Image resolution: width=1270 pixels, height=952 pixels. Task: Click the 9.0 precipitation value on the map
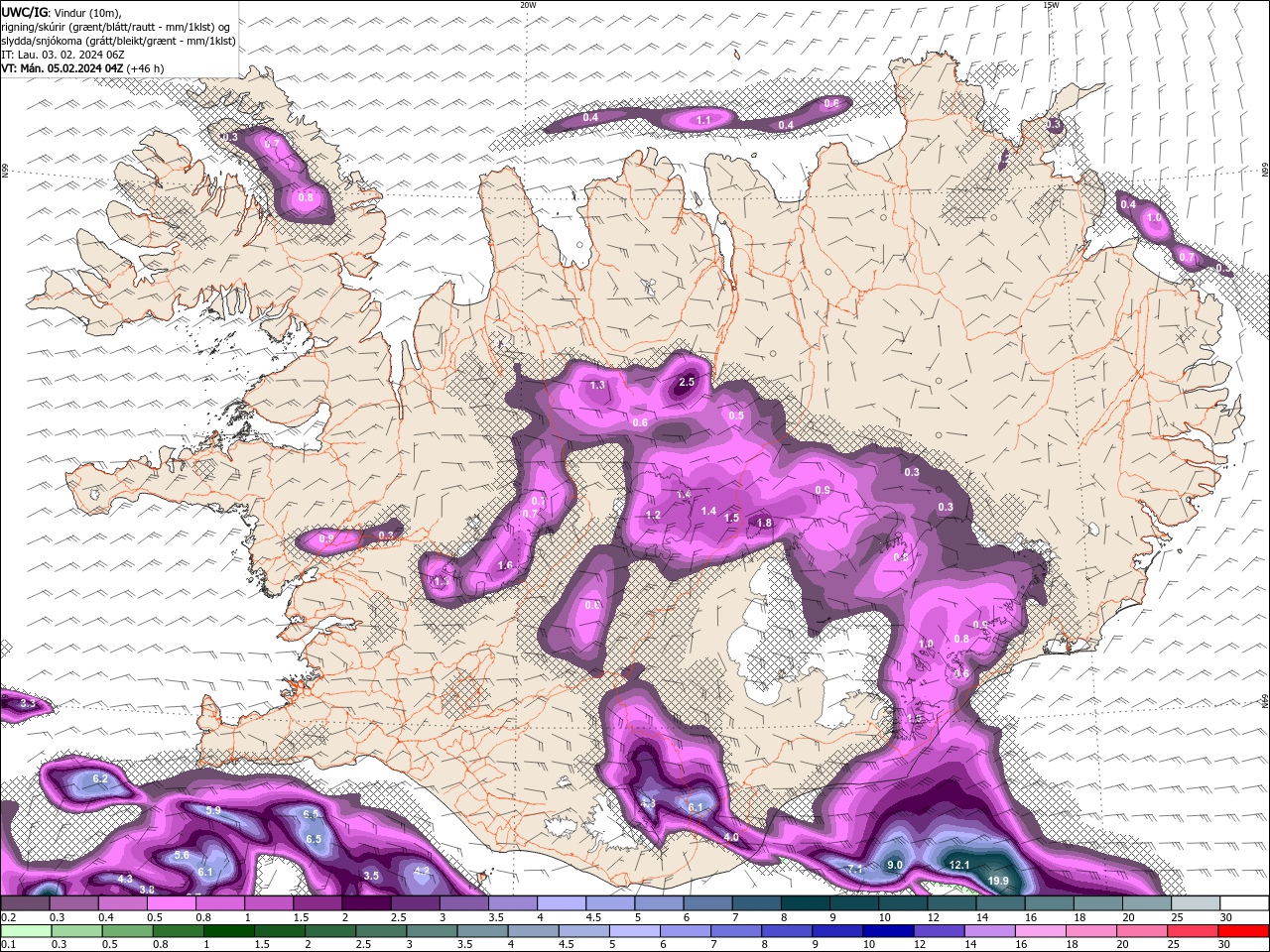click(894, 865)
